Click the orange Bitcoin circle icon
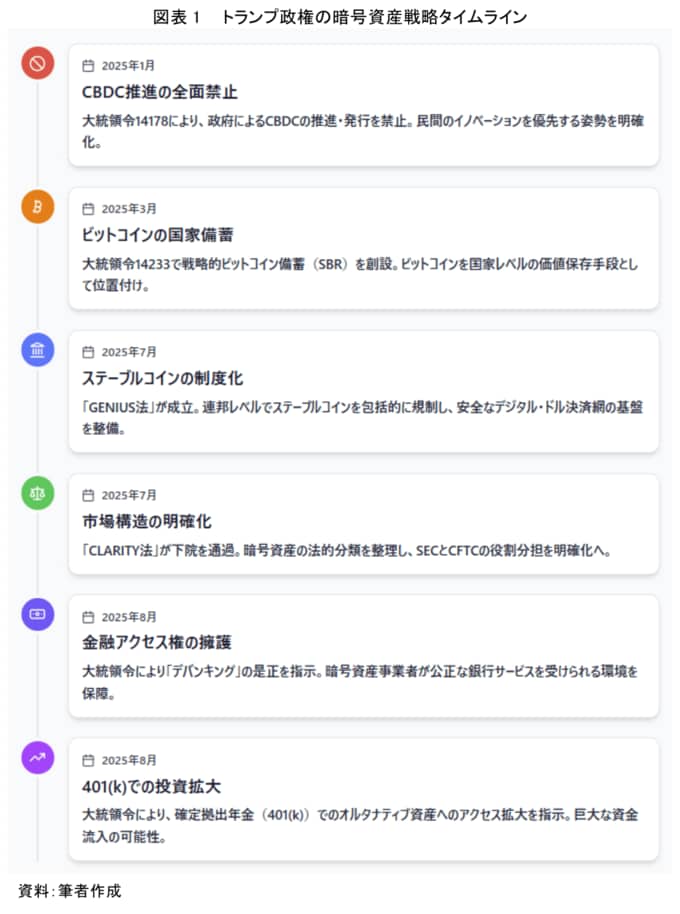 tap(37, 206)
